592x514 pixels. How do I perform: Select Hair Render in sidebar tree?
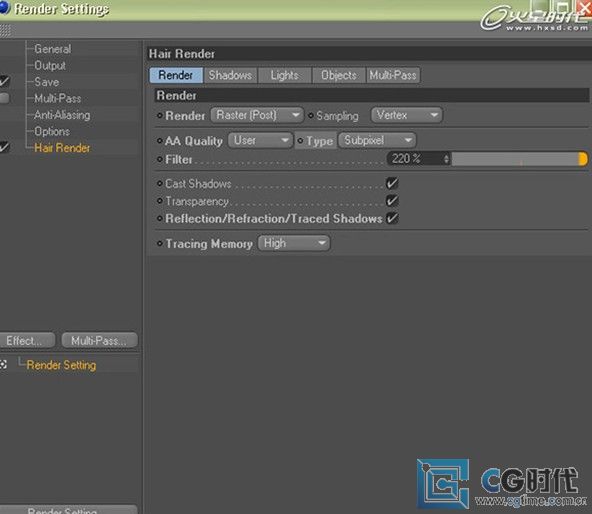click(62, 148)
